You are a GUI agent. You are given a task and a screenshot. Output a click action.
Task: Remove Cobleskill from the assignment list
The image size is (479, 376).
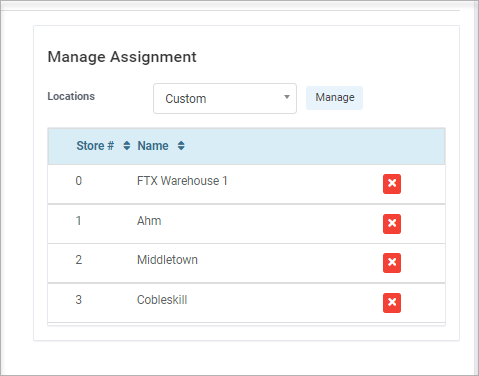[x=392, y=303]
